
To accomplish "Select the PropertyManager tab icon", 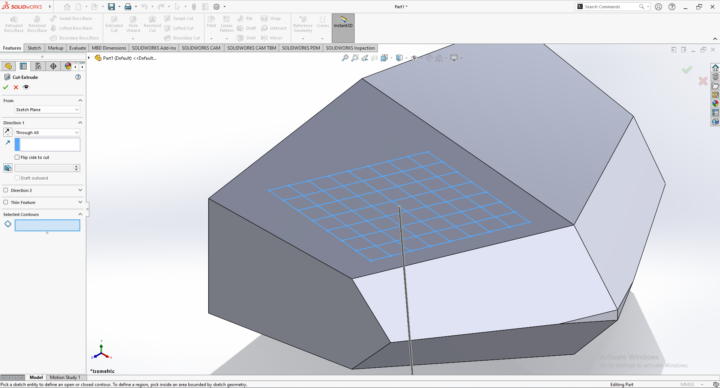I will [23, 66].
